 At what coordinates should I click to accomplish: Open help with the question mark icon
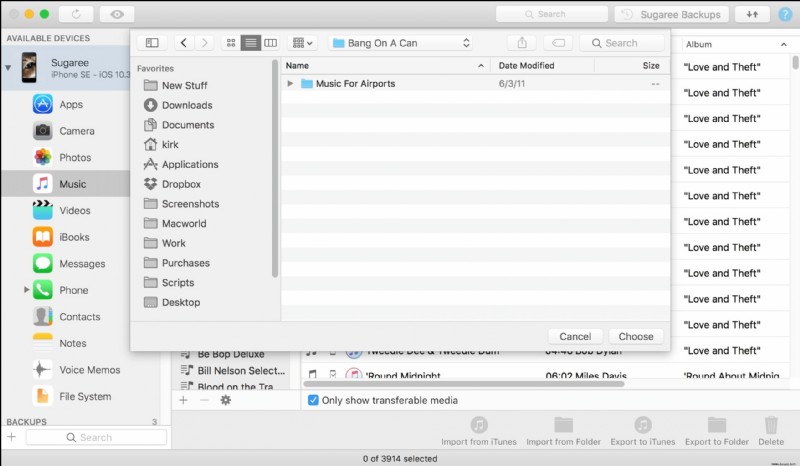click(785, 14)
